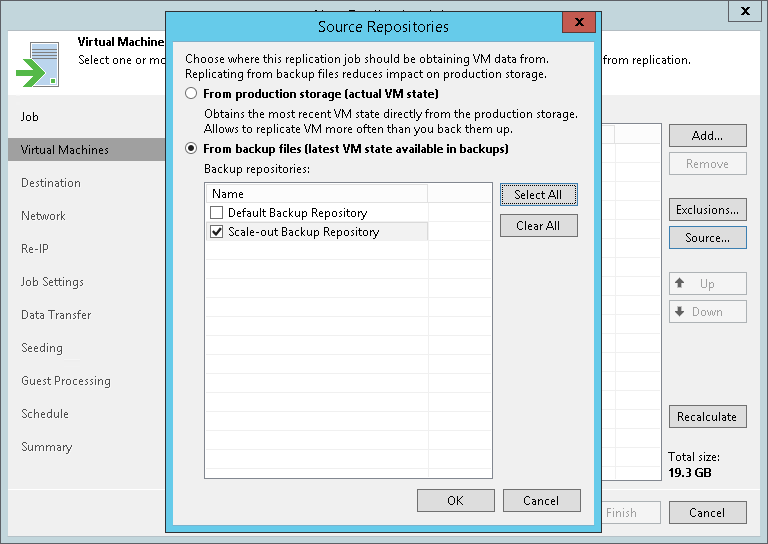Click Add... button in wizard window

click(708, 136)
